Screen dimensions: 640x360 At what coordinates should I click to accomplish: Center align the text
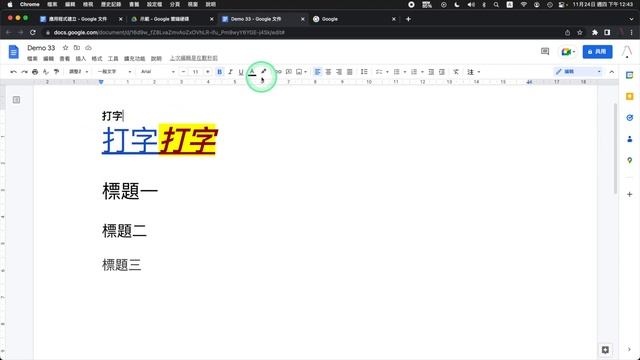(x=328, y=72)
